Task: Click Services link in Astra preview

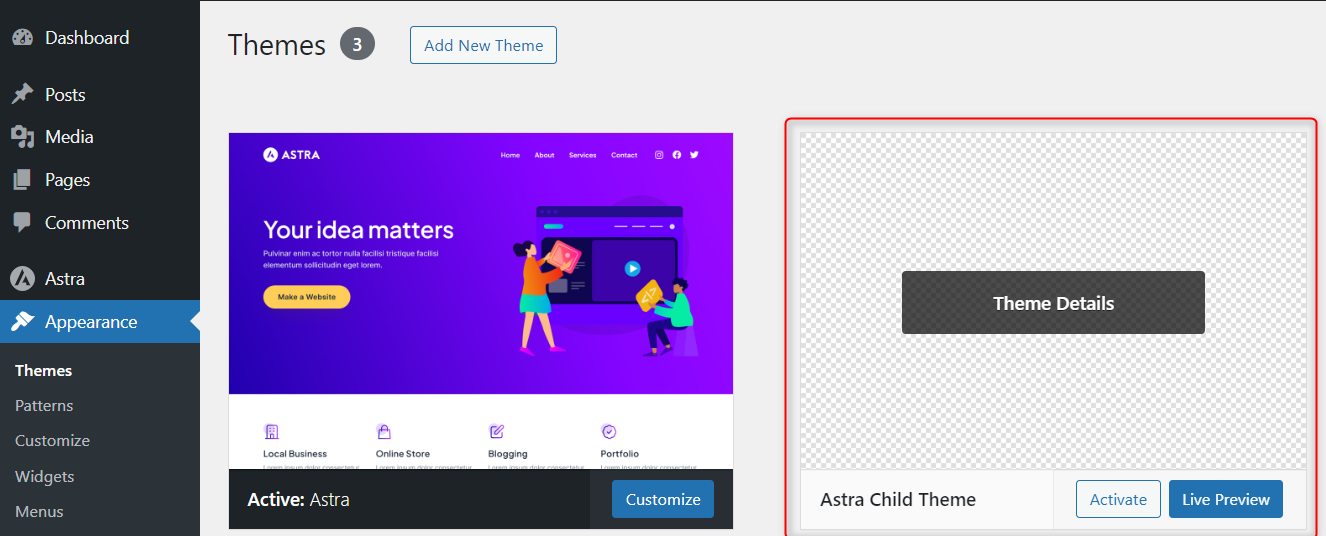Action: click(x=582, y=155)
